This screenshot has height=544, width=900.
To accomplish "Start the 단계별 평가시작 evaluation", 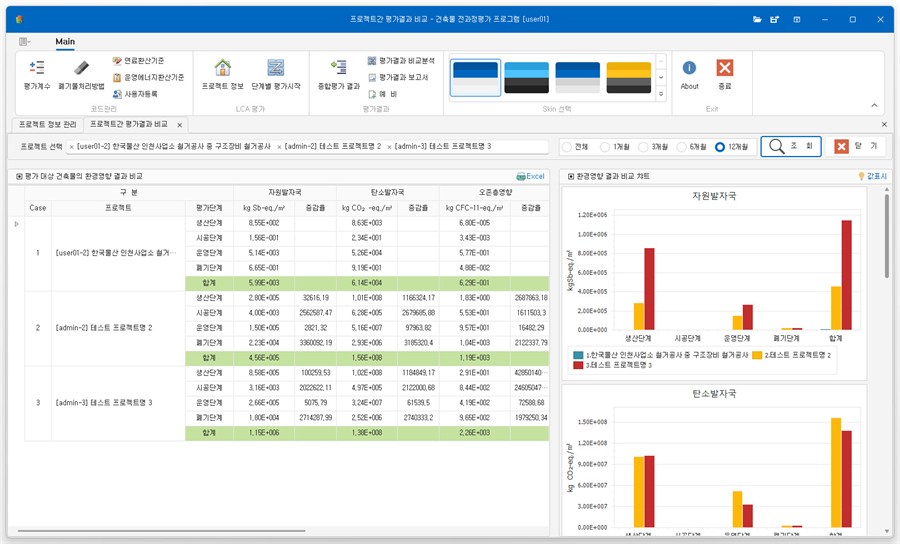I will 276,75.
